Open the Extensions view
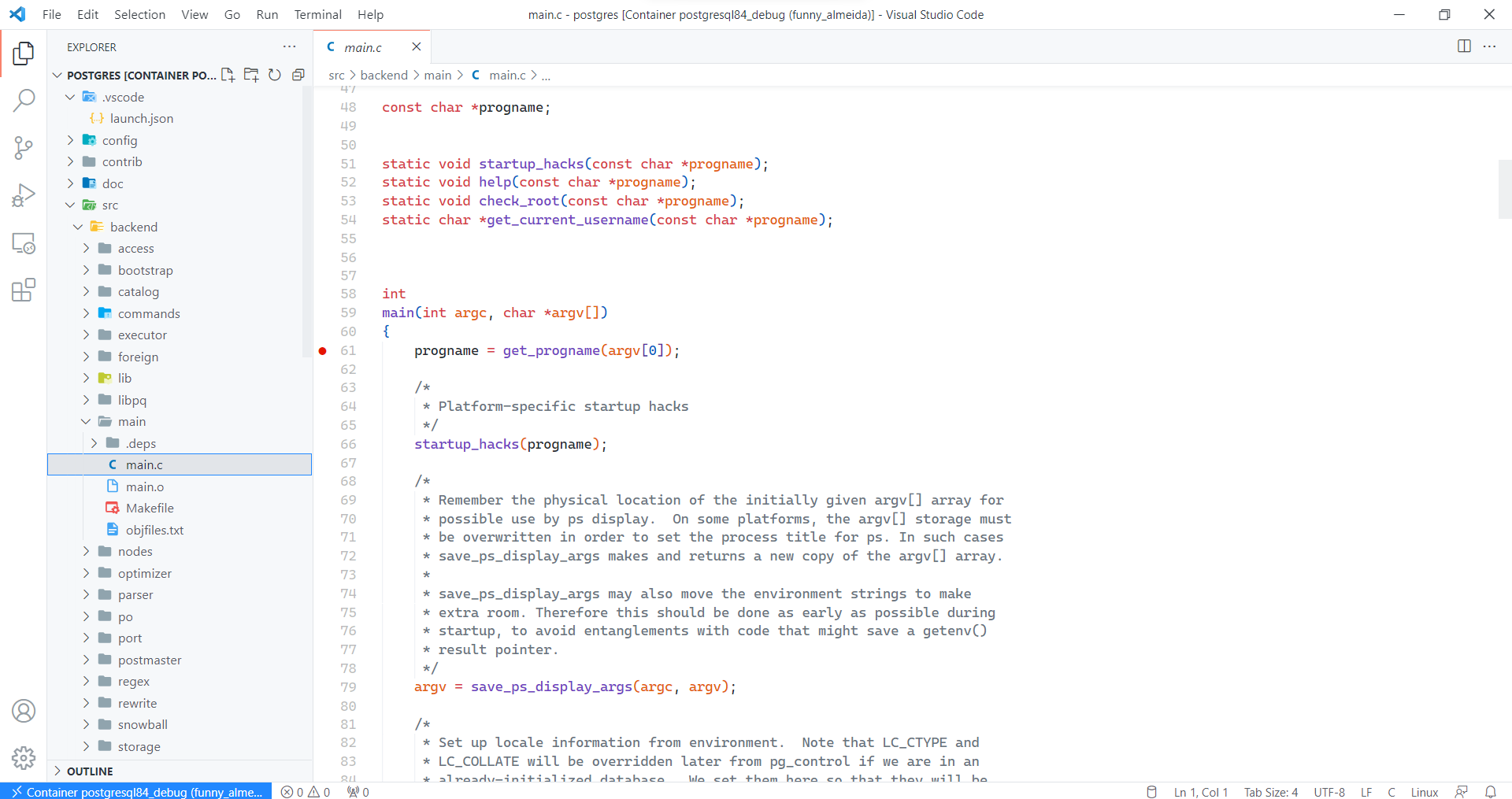Screen dimensions: 1512x799 click(24, 290)
